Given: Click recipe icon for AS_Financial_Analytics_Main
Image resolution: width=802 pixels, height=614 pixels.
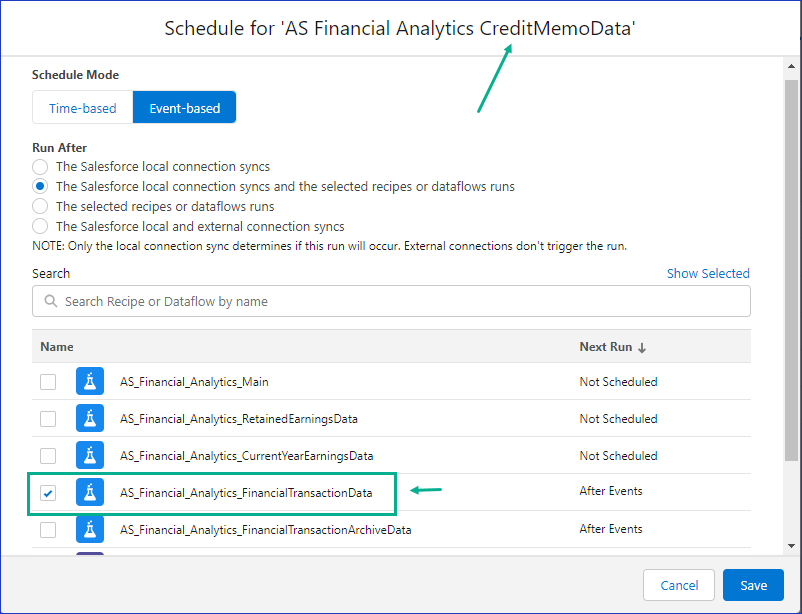Looking at the screenshot, I should pyautogui.click(x=90, y=381).
